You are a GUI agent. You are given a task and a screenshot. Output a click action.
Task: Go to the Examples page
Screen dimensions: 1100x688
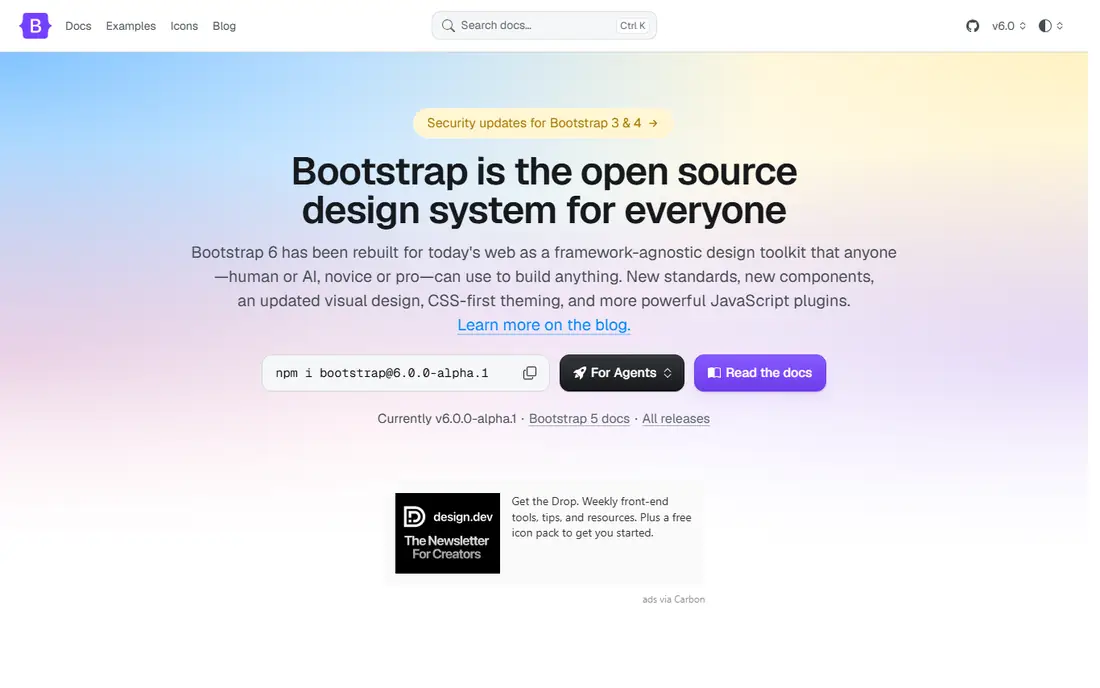132,26
